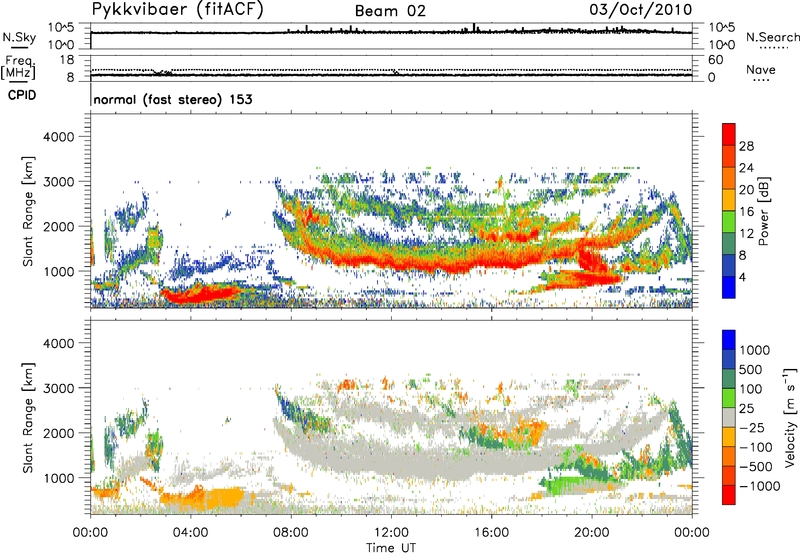The height and width of the screenshot is (554, 800).
Task: Click the '1000' slant range tick on the velocity panel
Action: click(x=59, y=478)
